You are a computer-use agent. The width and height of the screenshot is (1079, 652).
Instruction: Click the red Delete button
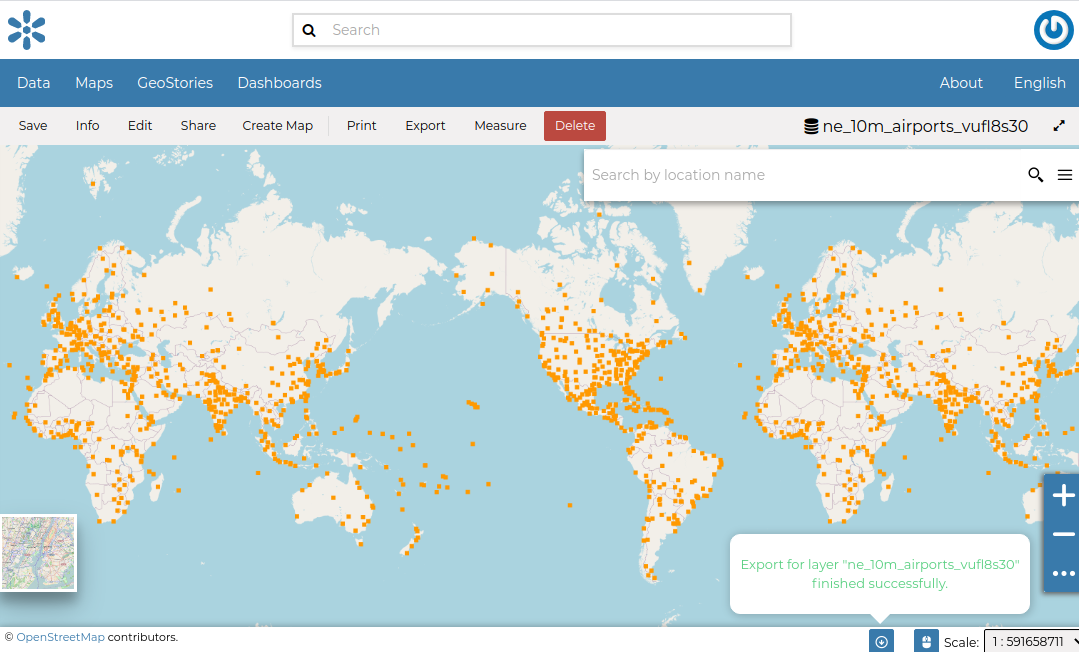point(575,126)
